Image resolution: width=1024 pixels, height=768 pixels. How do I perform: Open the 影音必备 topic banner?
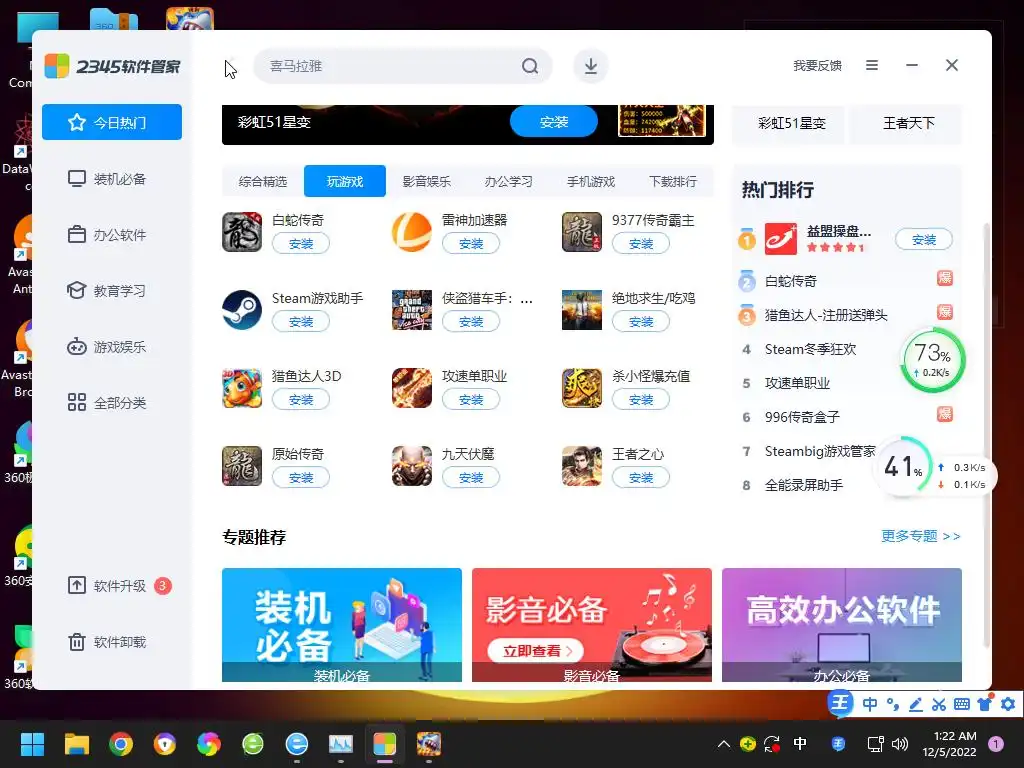(x=592, y=625)
